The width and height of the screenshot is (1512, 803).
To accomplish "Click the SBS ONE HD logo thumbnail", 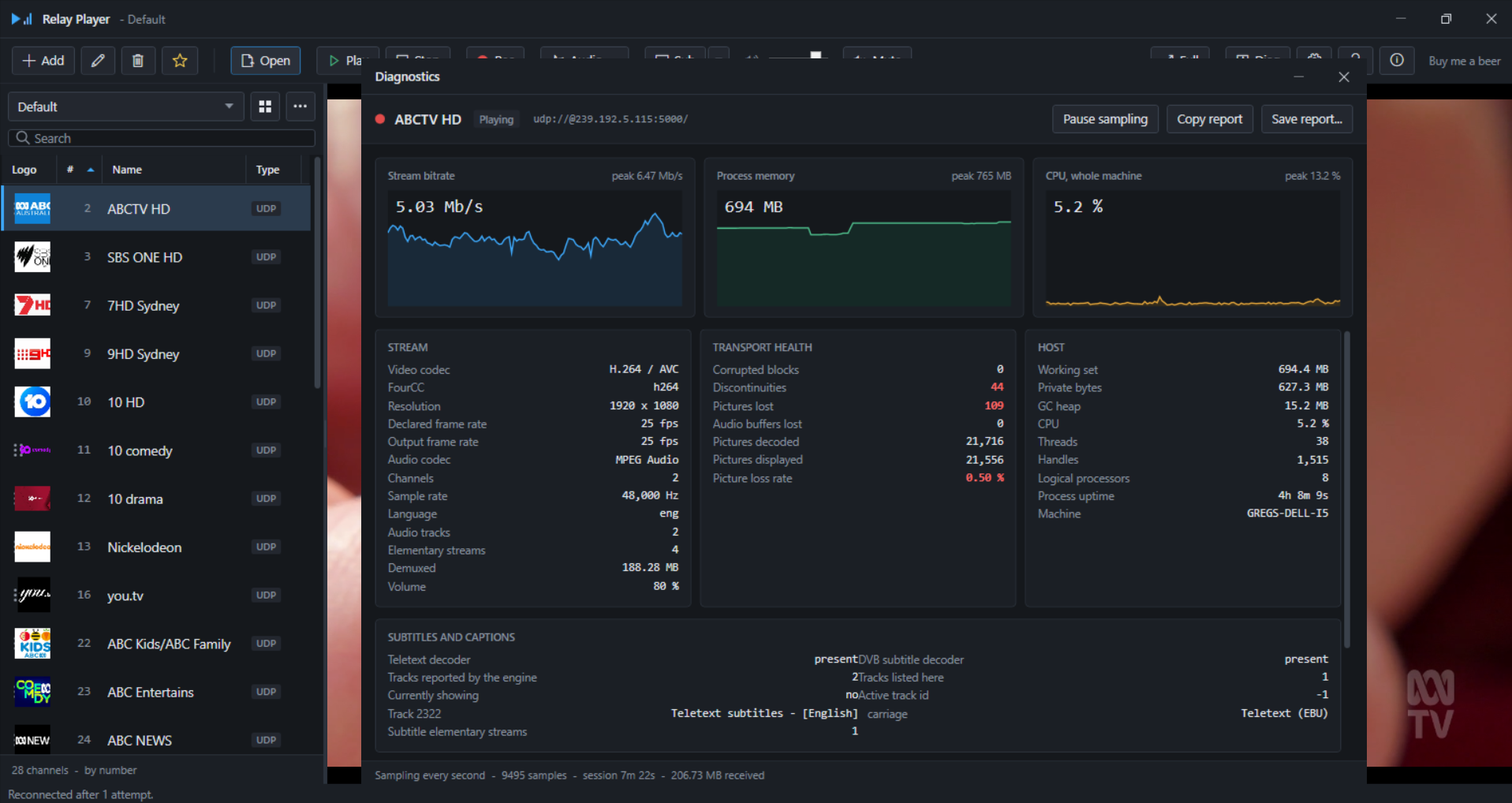I will tap(32, 257).
